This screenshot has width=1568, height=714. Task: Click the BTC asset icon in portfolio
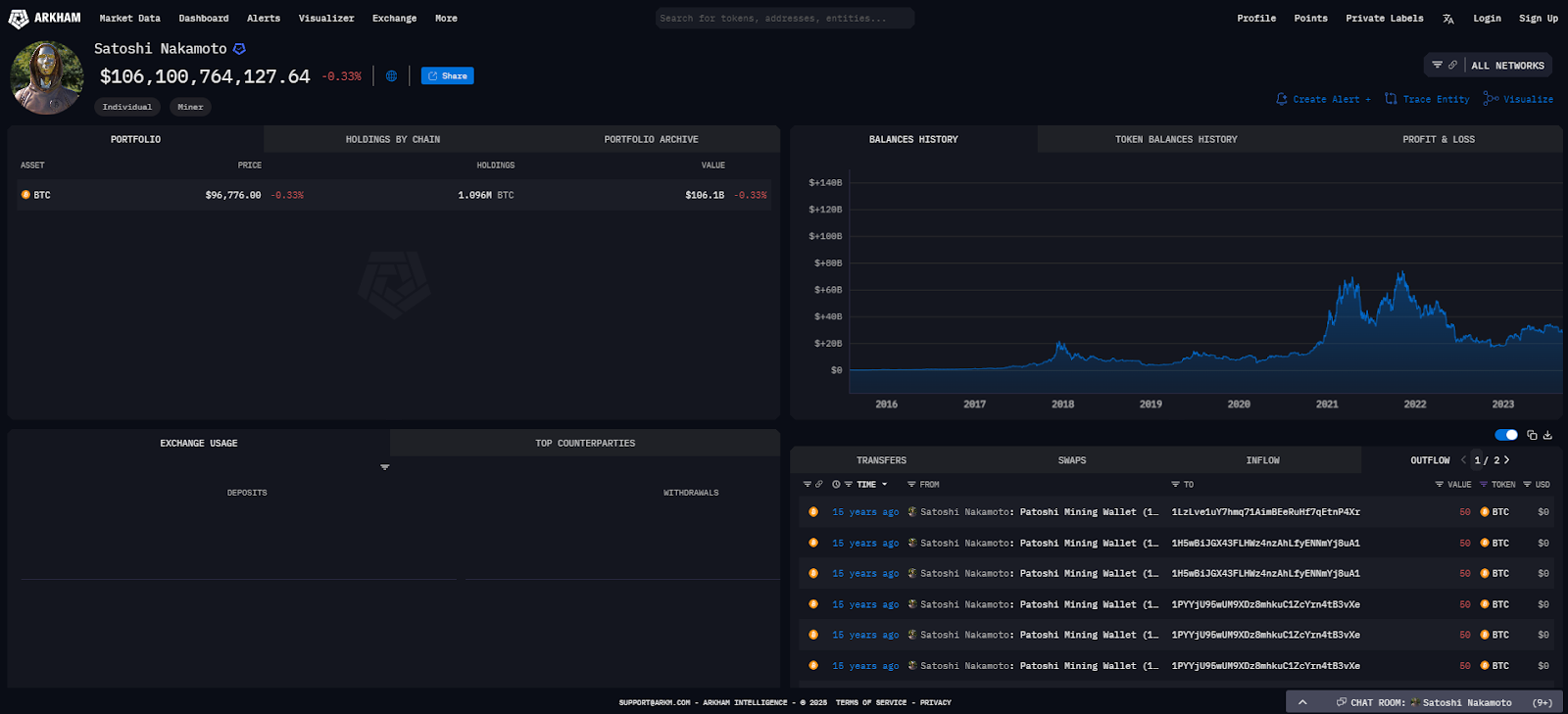(25, 195)
